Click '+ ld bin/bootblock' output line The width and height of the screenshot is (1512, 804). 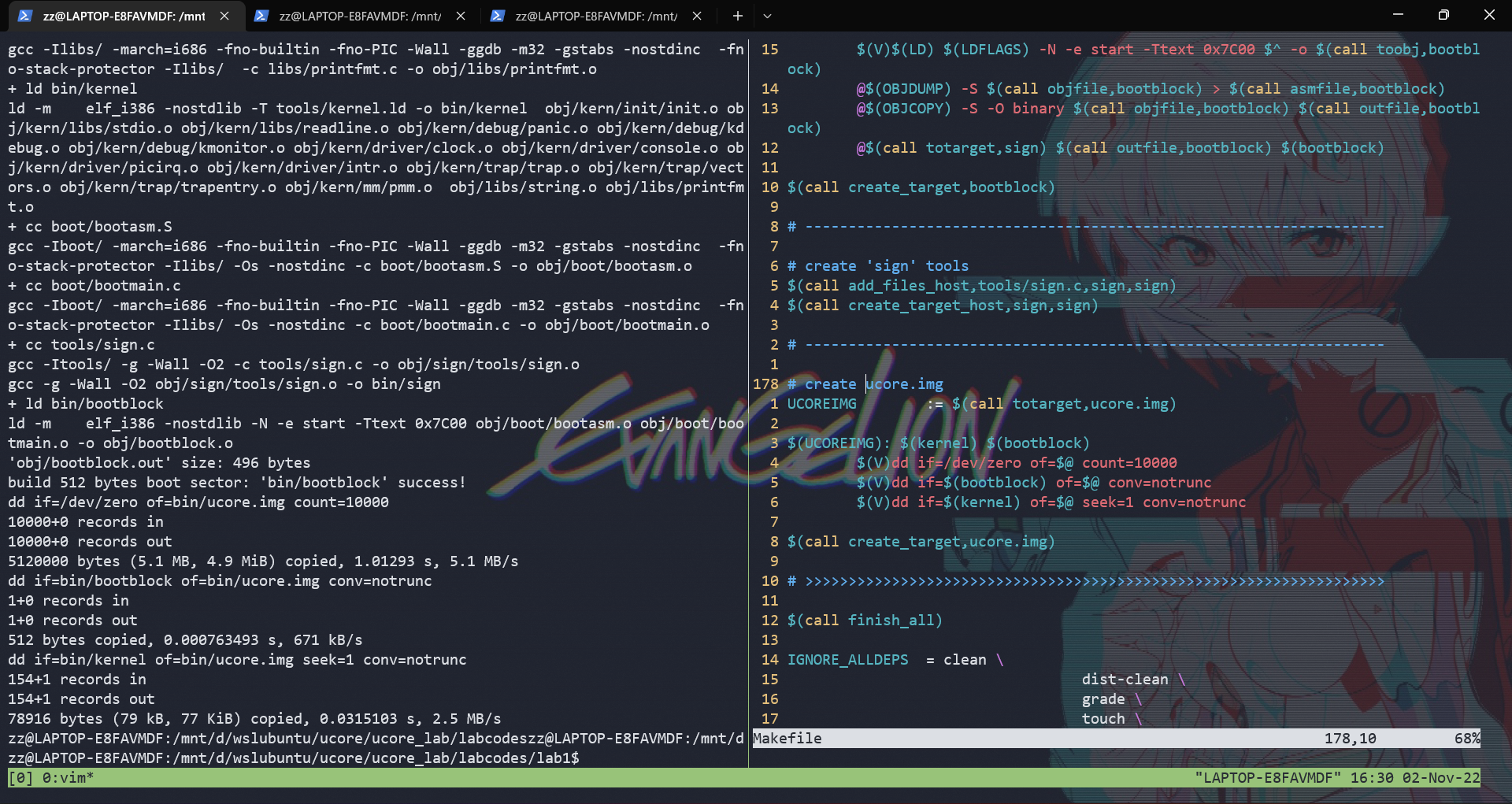click(x=86, y=404)
